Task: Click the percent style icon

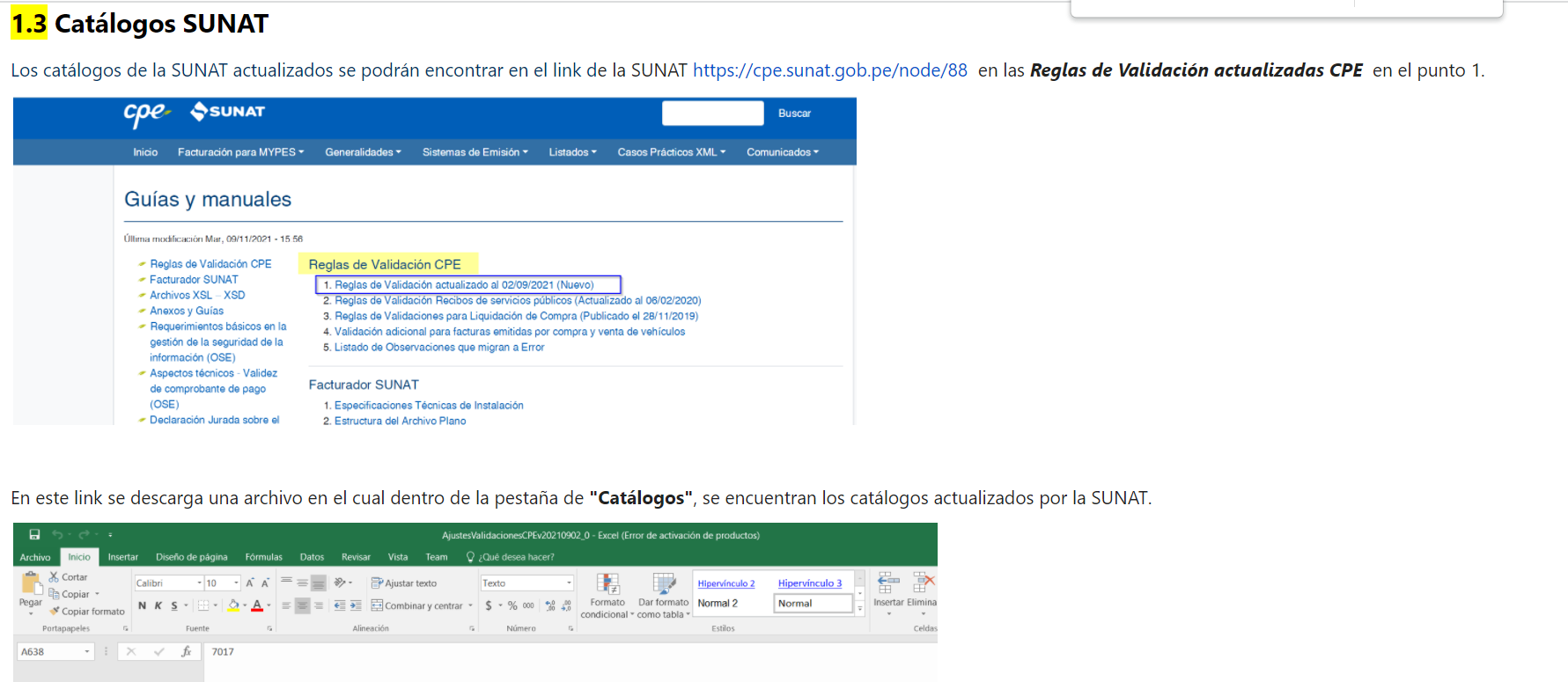Action: [512, 605]
